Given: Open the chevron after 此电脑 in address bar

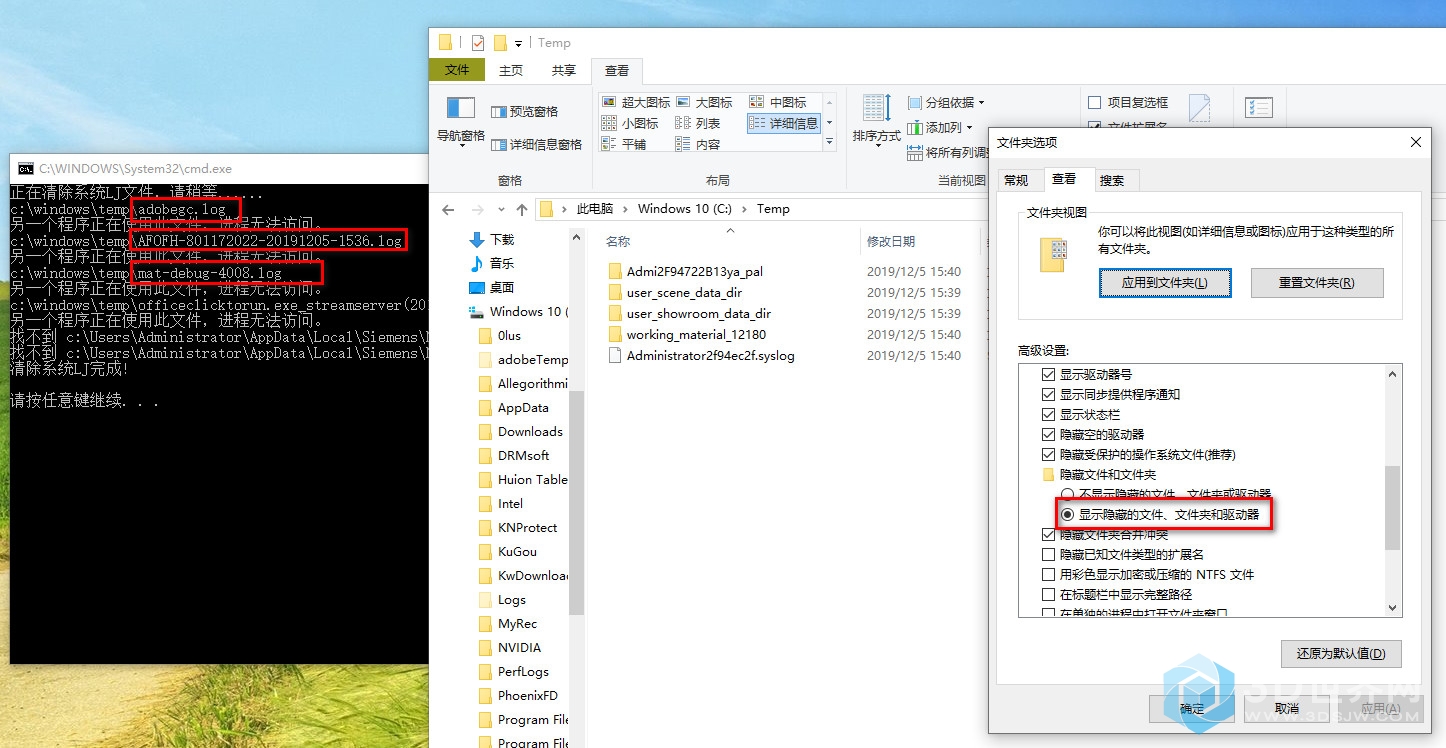Looking at the screenshot, I should tap(625, 209).
